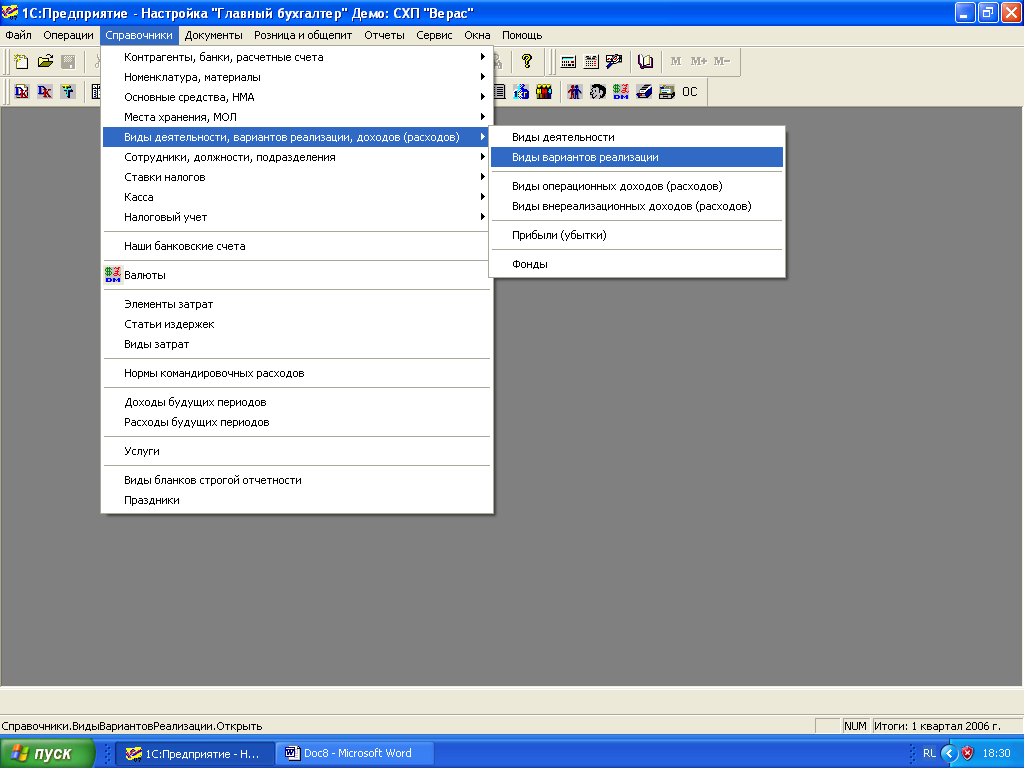Viewport: 1024px width, 768px height.
Task: Click the greyed Save diskette icon
Action: click(x=68, y=61)
